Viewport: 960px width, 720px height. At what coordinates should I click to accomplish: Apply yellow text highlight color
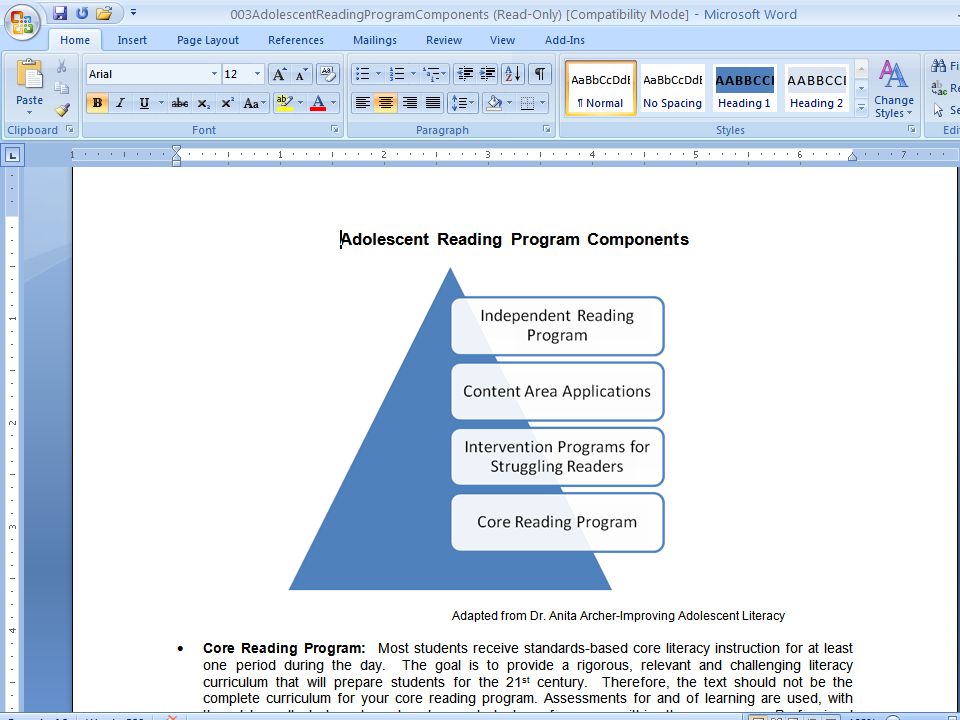pos(284,103)
